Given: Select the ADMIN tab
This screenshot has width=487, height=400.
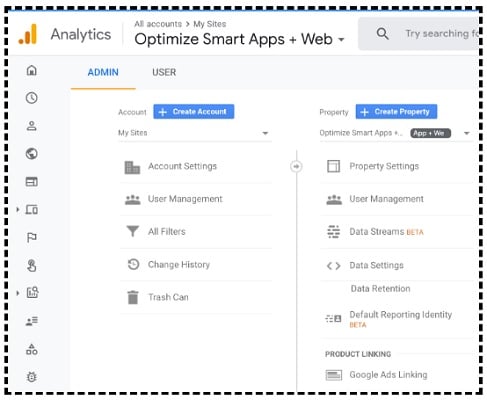Looking at the screenshot, I should (x=103, y=72).
